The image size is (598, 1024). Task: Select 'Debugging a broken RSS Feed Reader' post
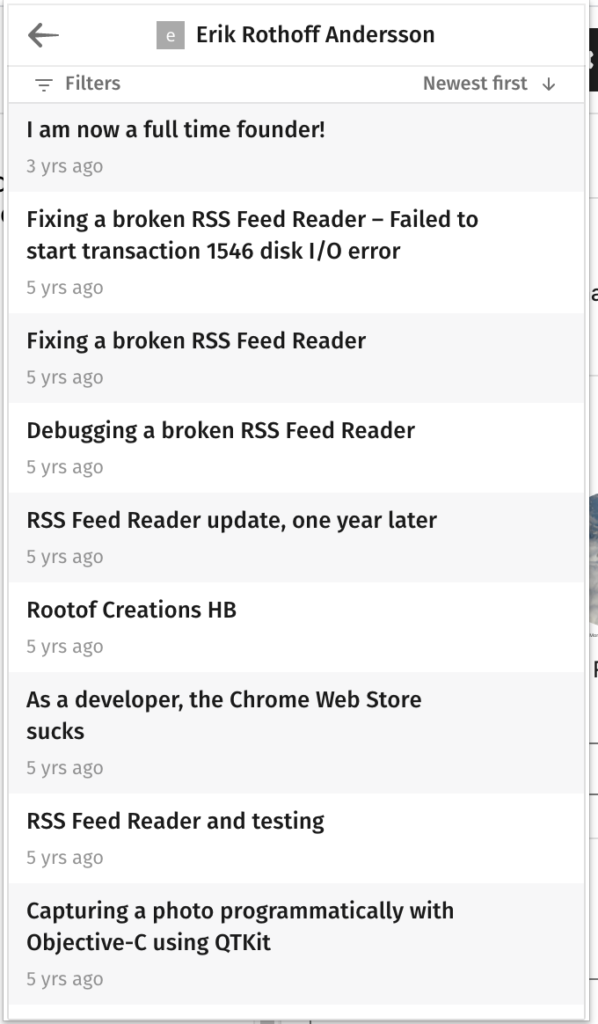pyautogui.click(x=296, y=448)
